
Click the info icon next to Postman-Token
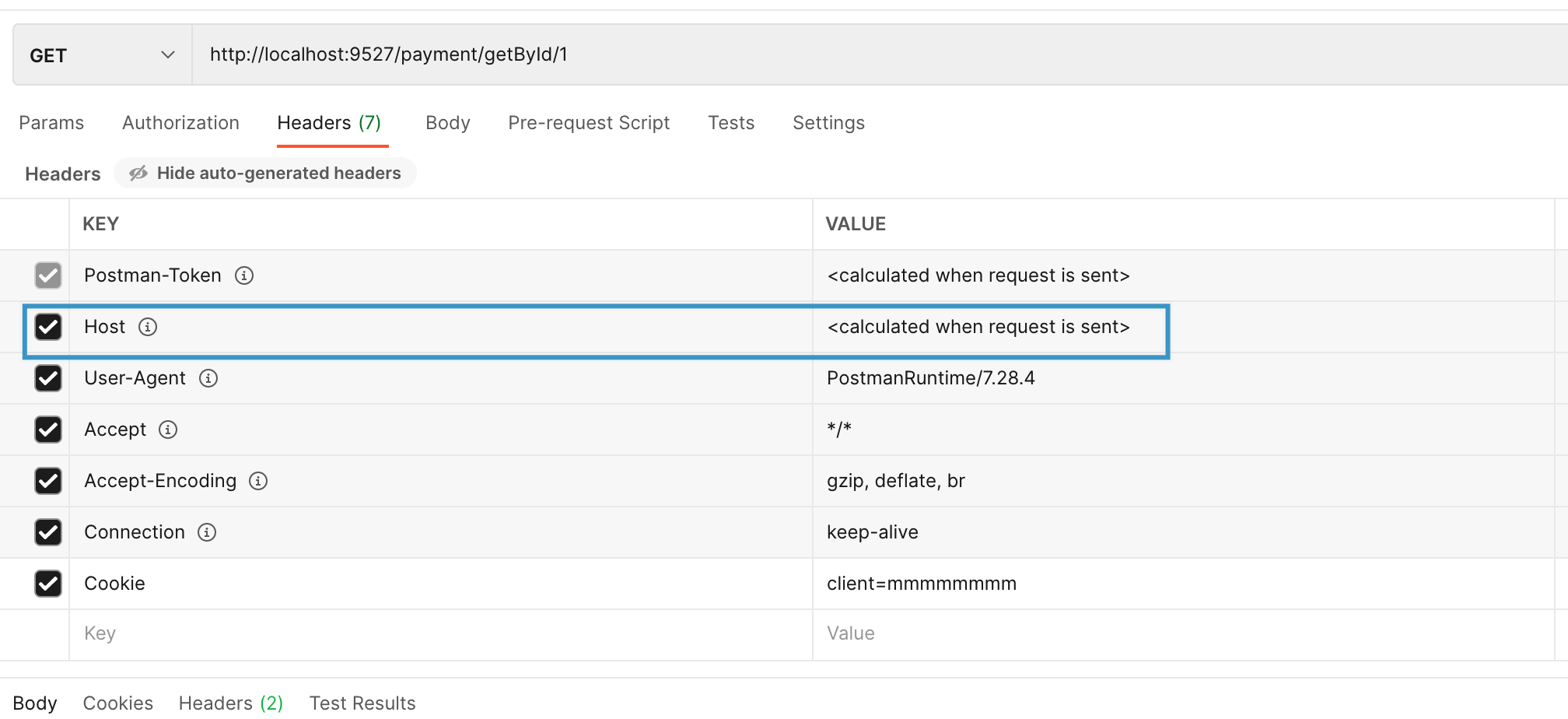(244, 275)
